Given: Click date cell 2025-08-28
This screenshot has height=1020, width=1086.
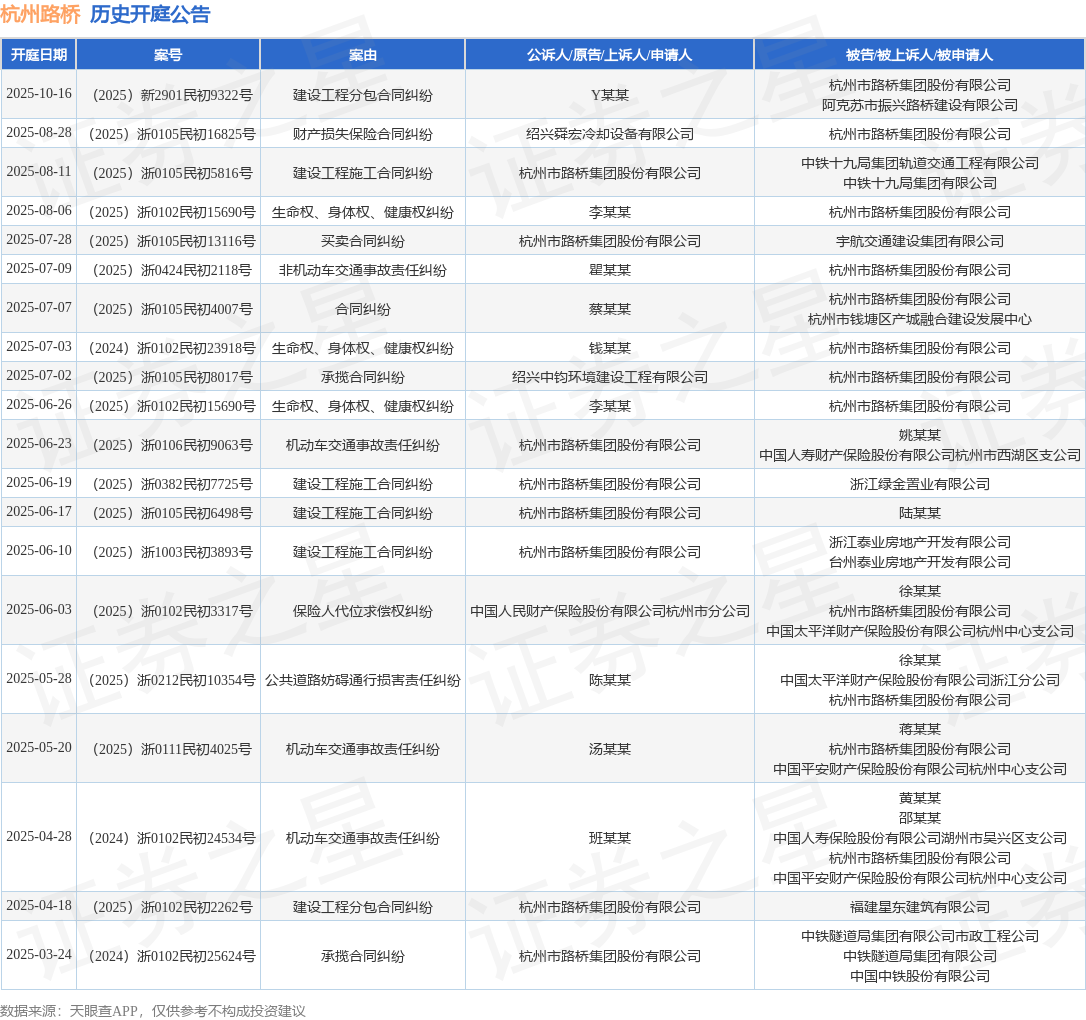Looking at the screenshot, I should 39,132.
